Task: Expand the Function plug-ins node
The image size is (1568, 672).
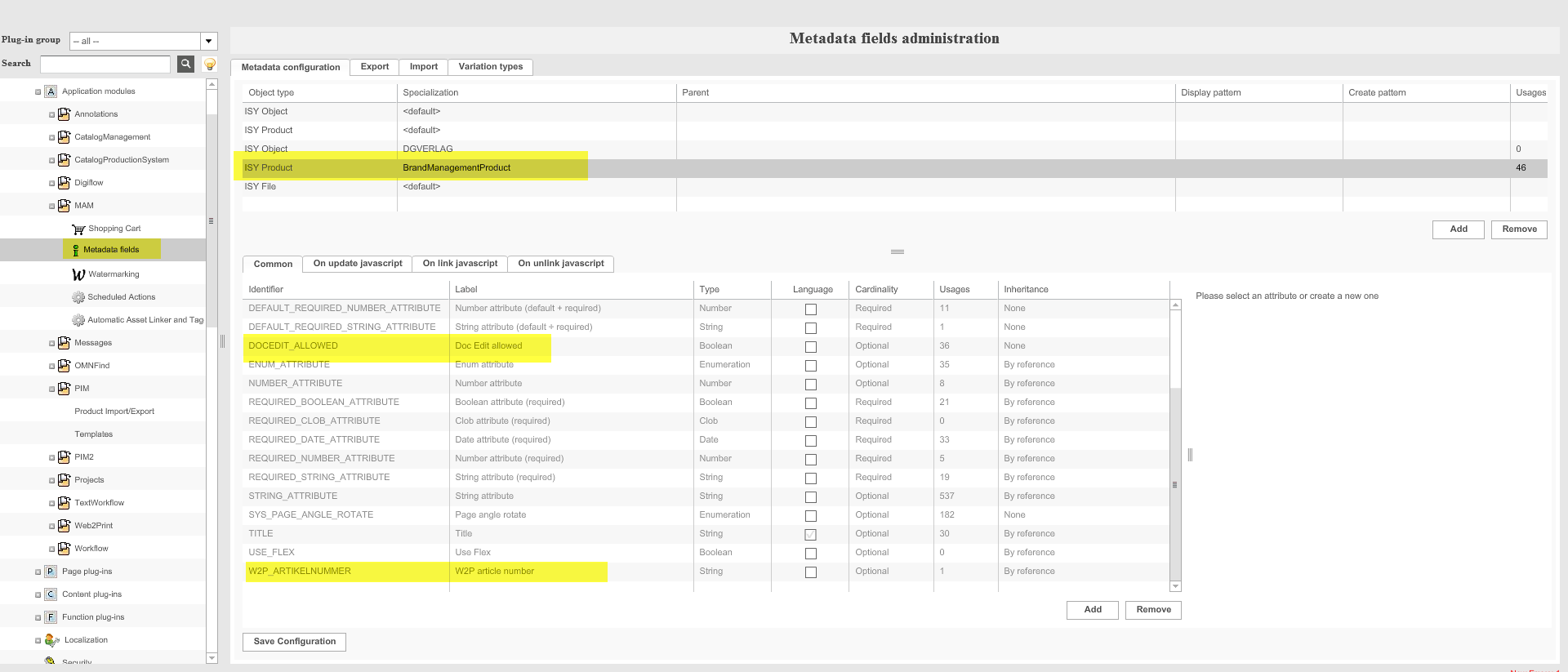Action: (38, 618)
